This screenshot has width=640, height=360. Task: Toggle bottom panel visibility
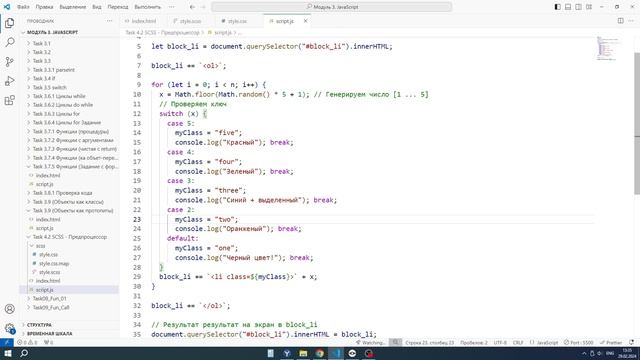click(568, 7)
